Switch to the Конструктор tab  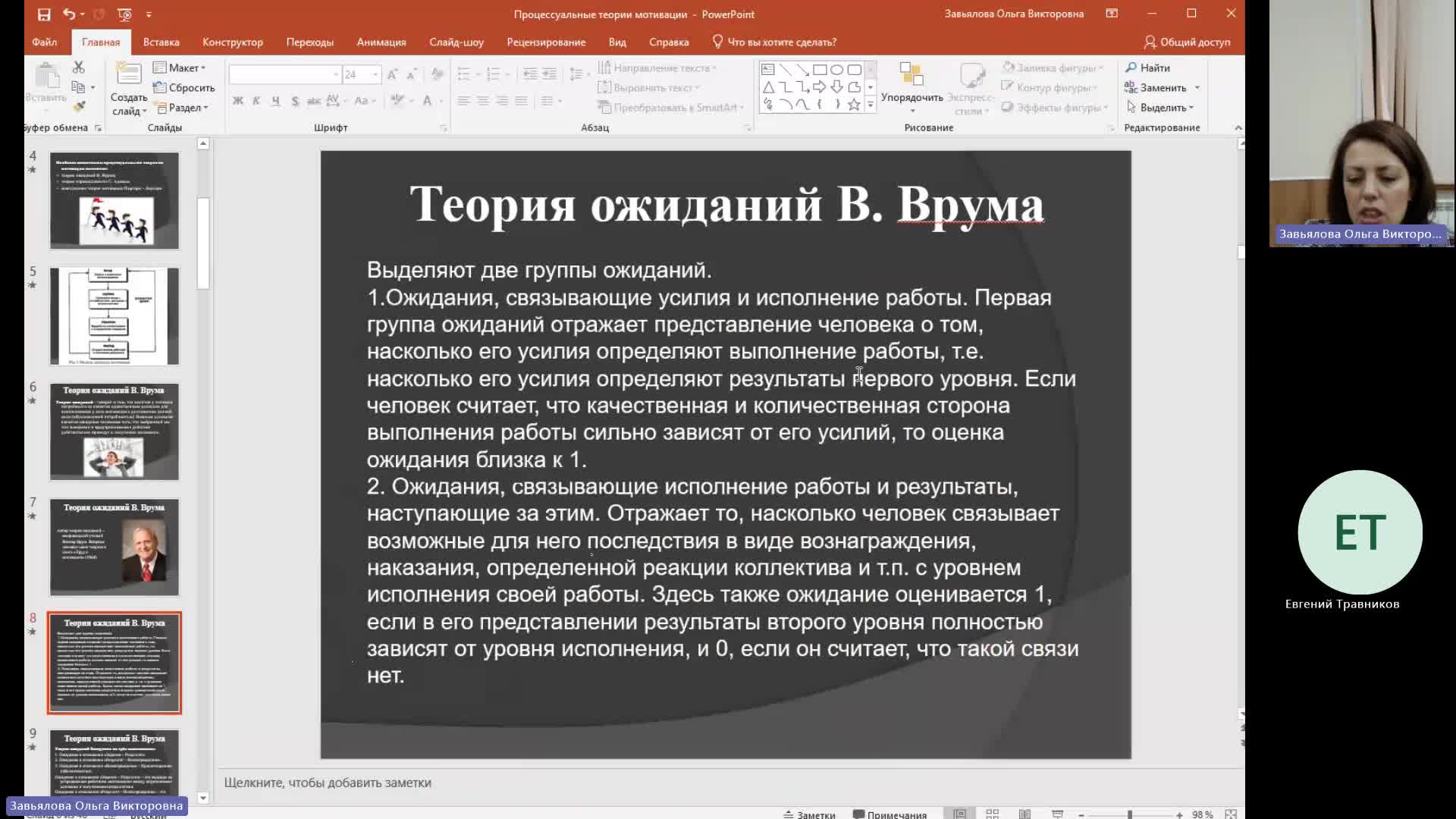[x=233, y=42]
